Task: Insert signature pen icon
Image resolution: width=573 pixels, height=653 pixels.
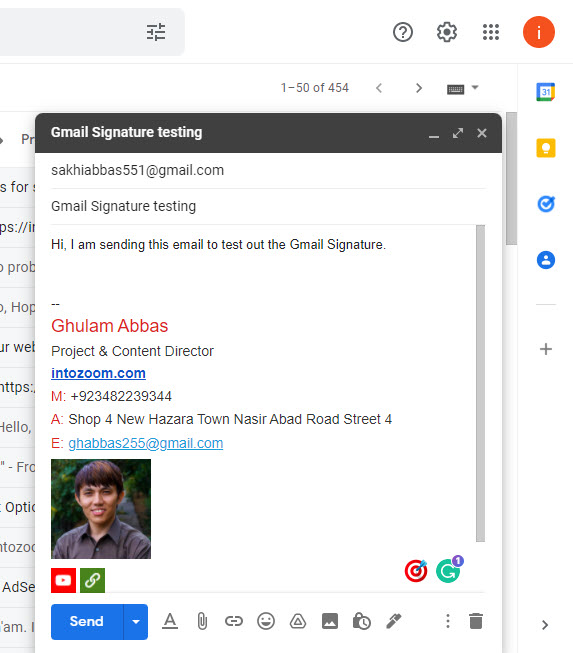Action: [x=394, y=621]
